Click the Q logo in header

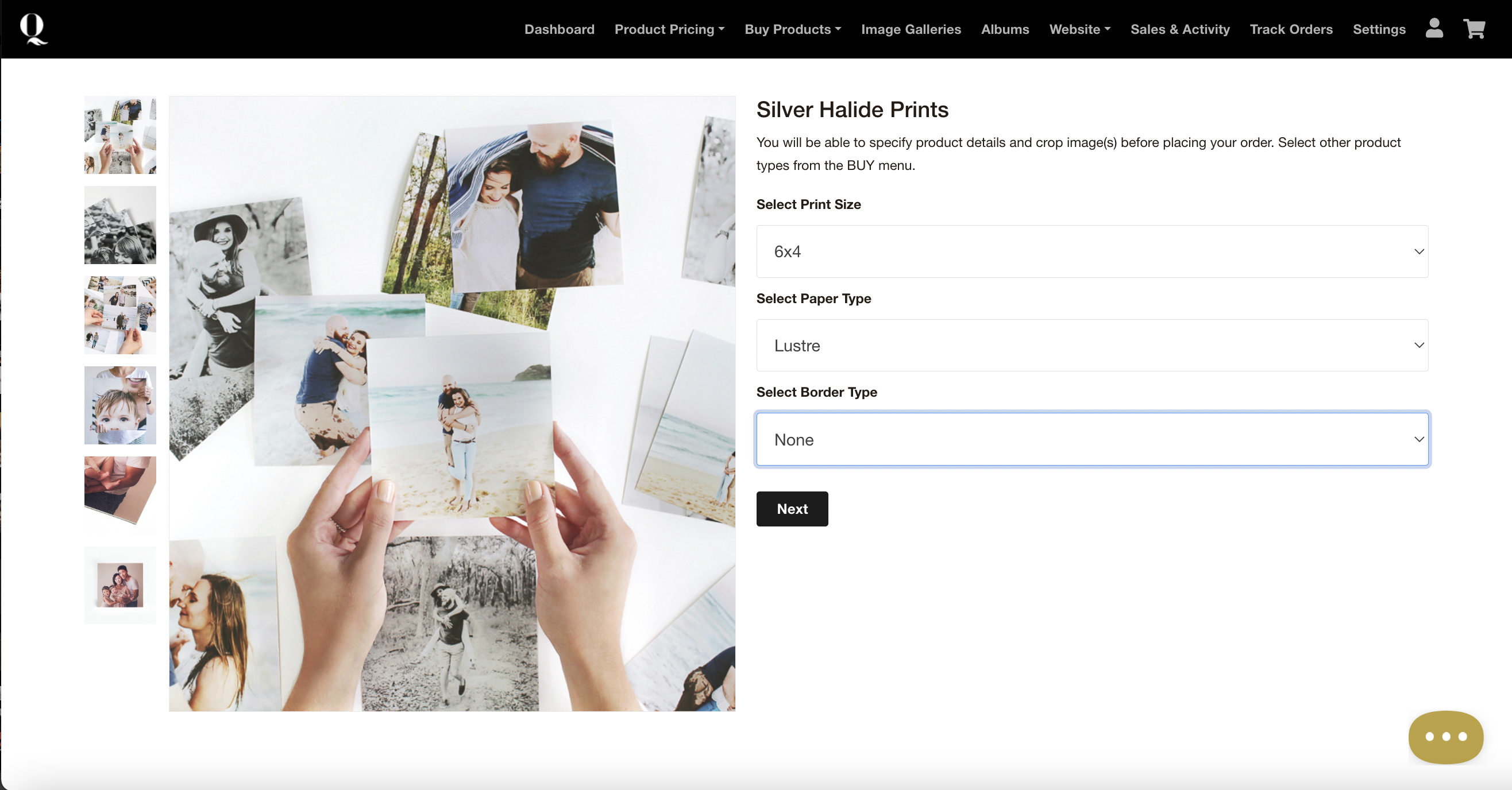point(33,29)
